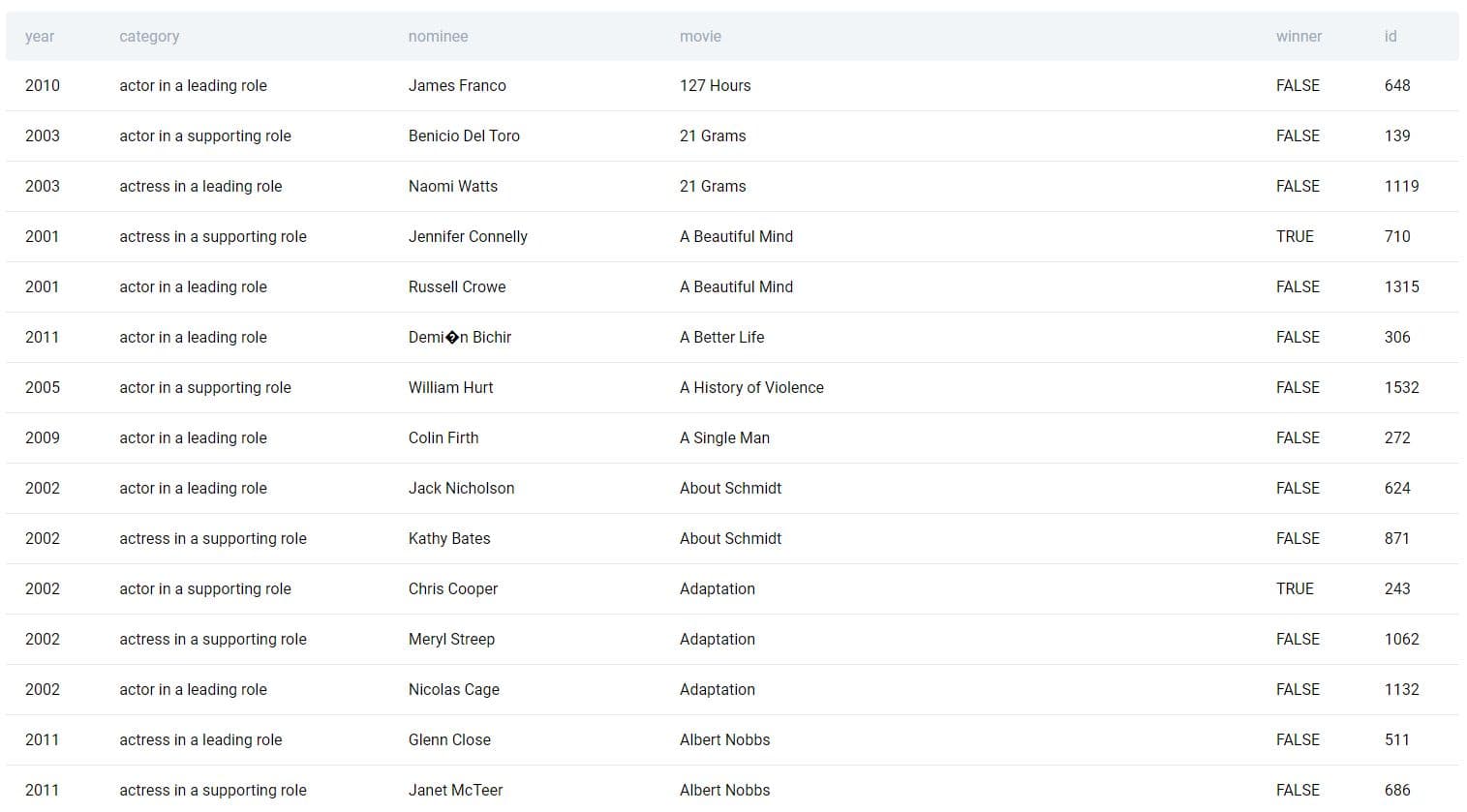Click the id value 1532 for William Hurt

tap(1400, 387)
